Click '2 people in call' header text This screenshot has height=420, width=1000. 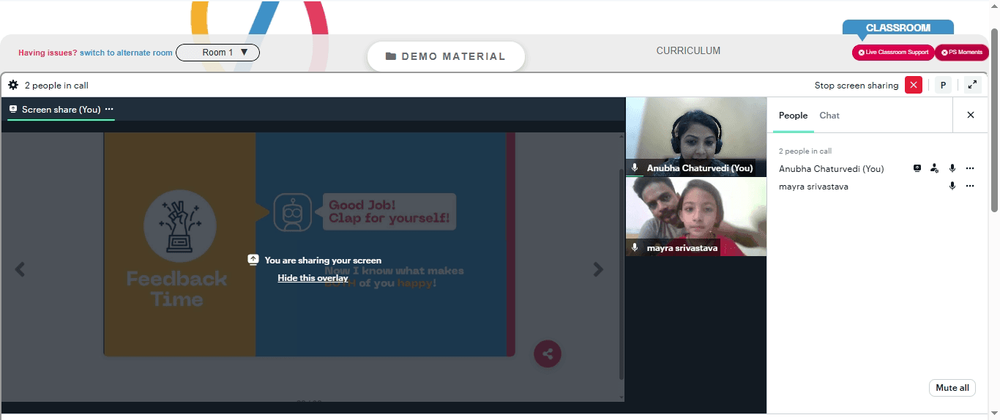click(56, 85)
